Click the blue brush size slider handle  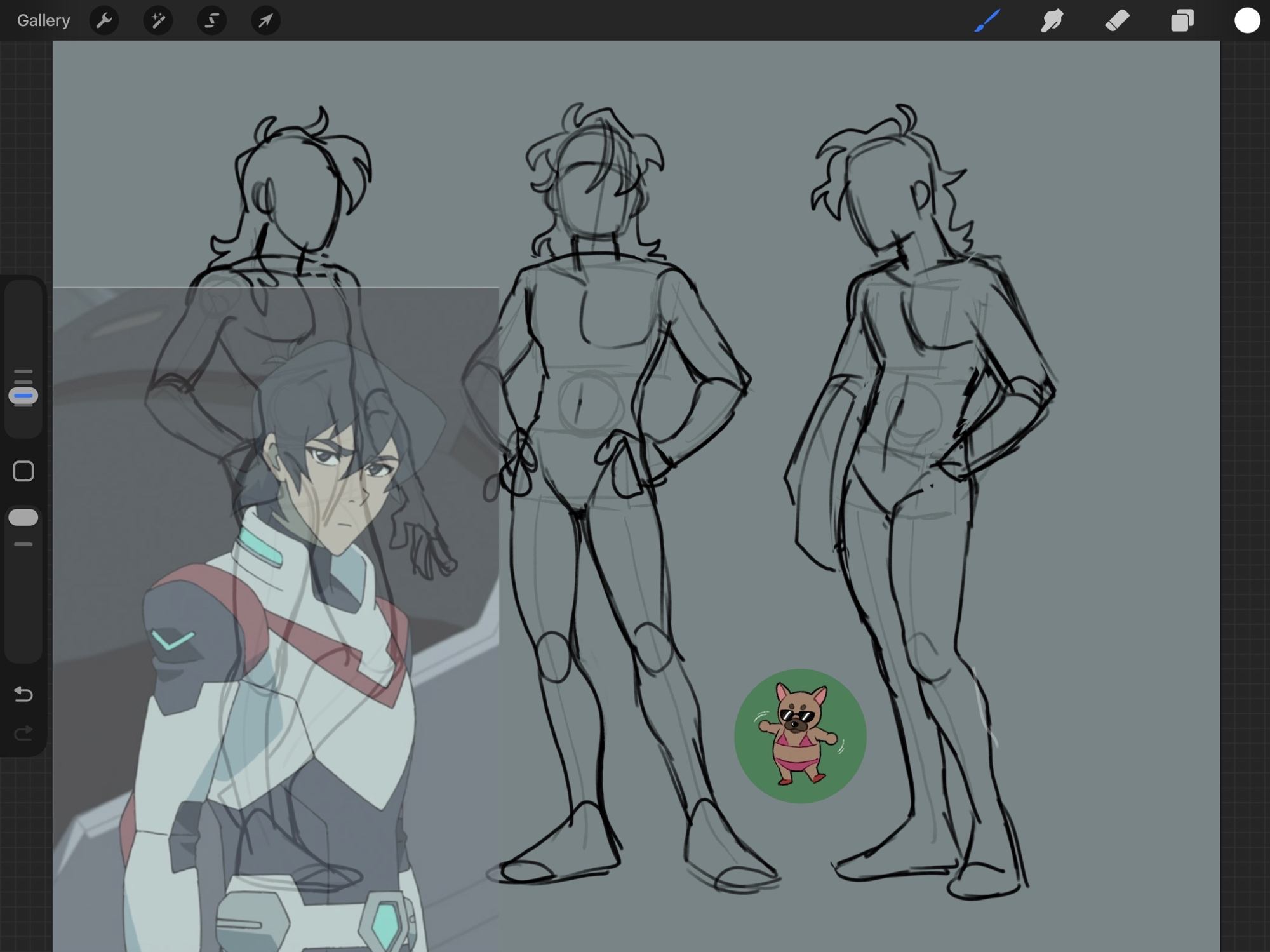23,396
